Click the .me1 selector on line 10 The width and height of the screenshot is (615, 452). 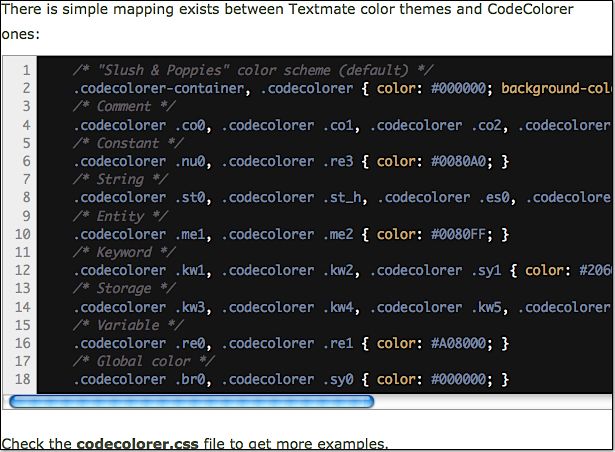tap(190, 234)
